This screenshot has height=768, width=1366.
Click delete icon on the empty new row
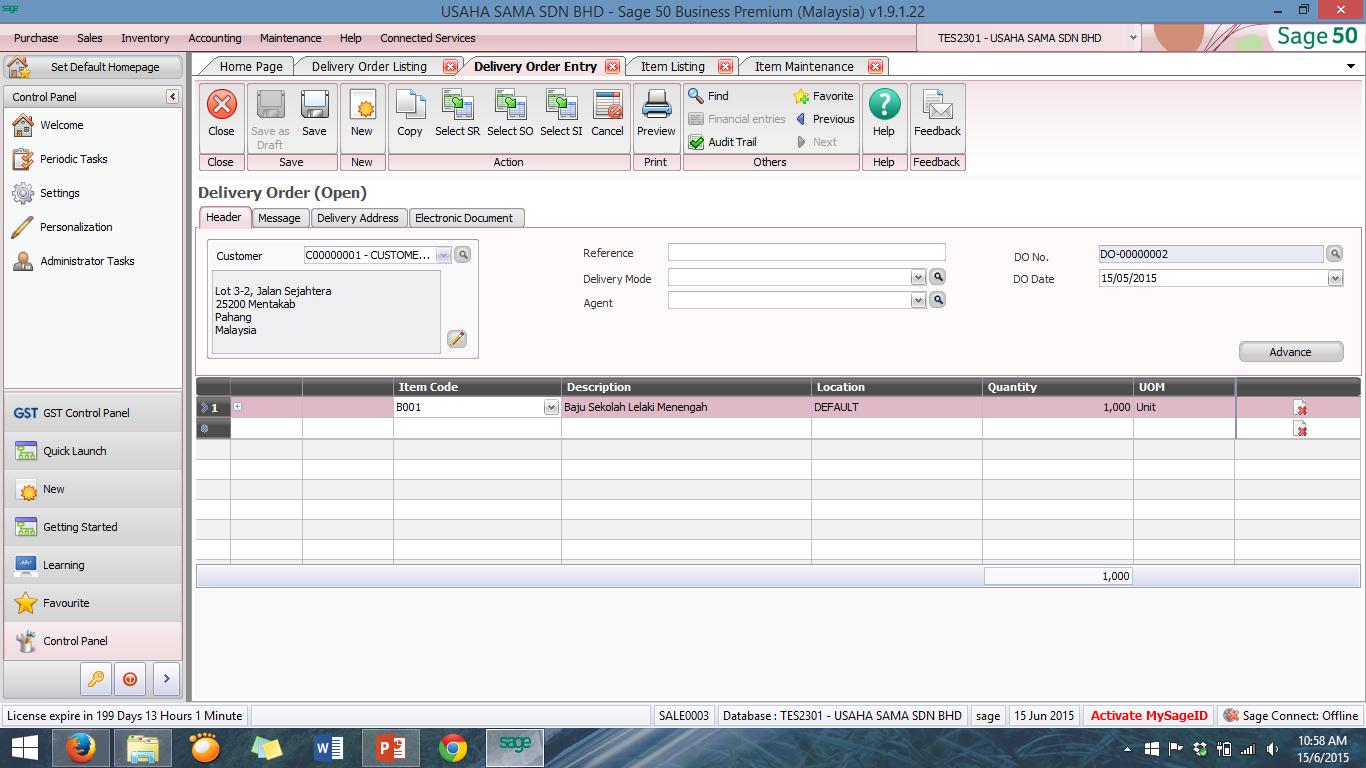click(x=1300, y=429)
